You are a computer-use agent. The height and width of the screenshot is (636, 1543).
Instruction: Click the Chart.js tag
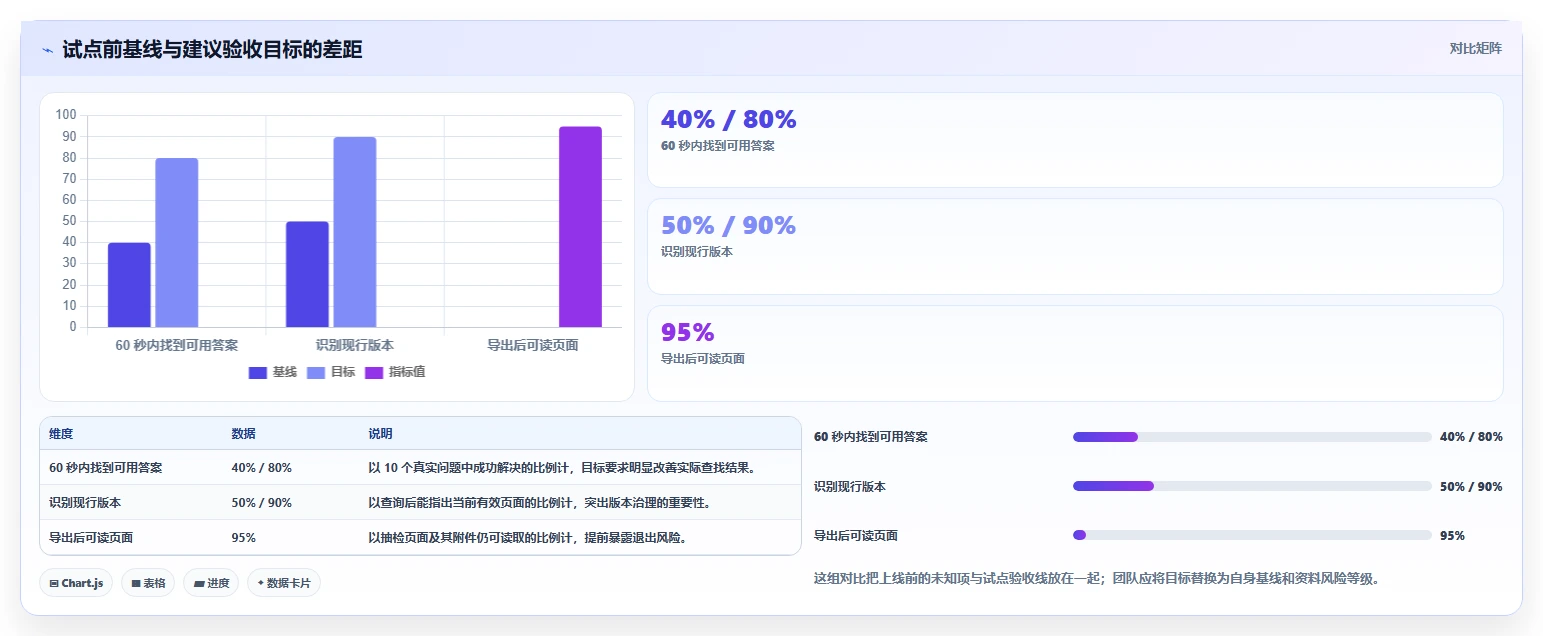pos(76,583)
